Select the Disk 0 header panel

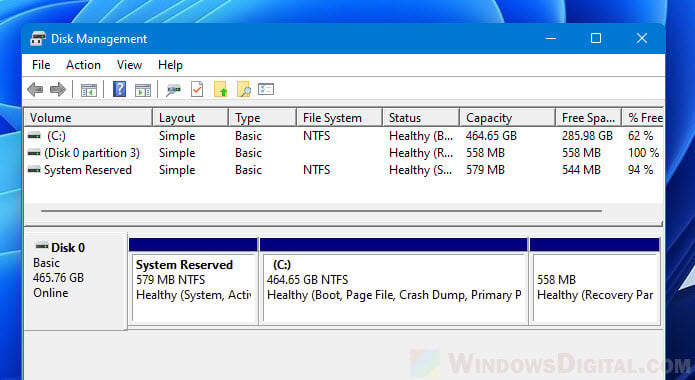[75, 281]
